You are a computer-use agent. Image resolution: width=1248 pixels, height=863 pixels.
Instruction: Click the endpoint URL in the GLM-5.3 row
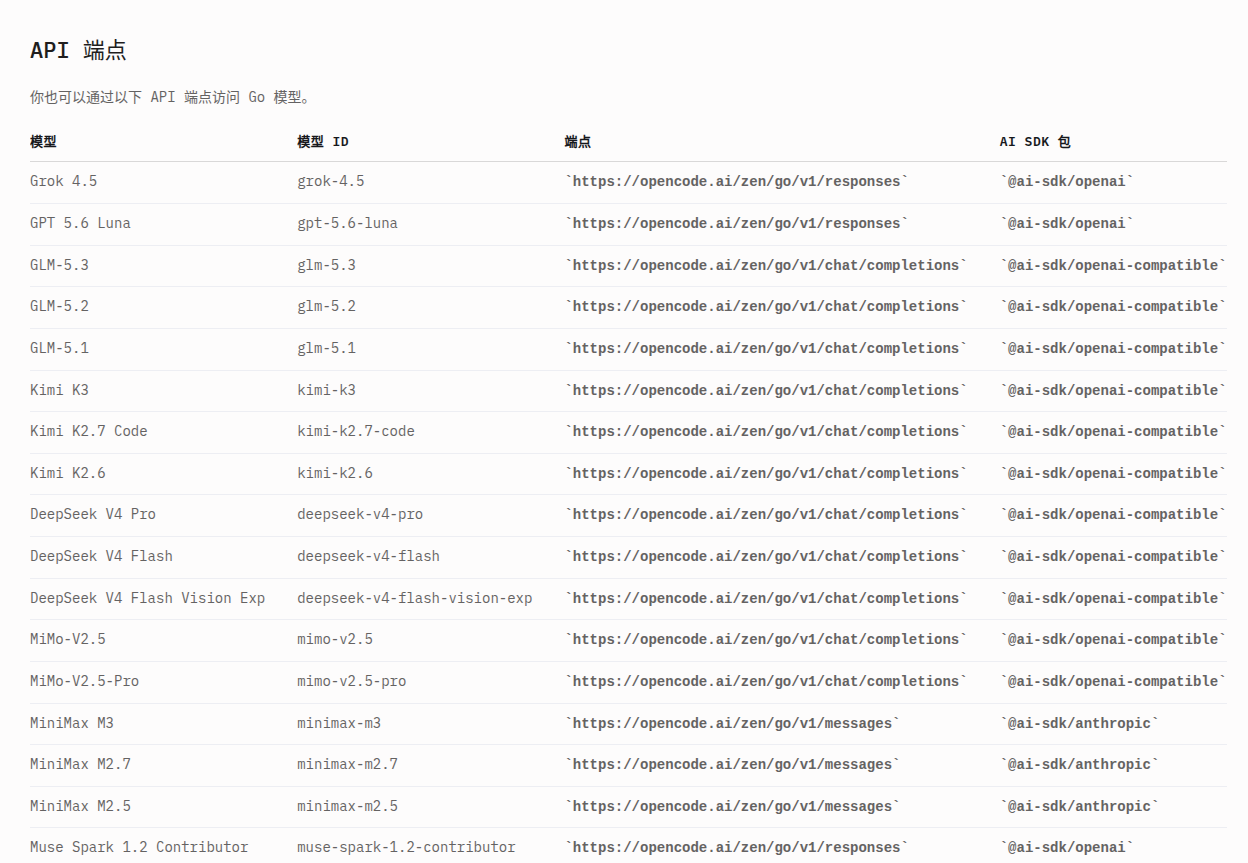coord(766,265)
